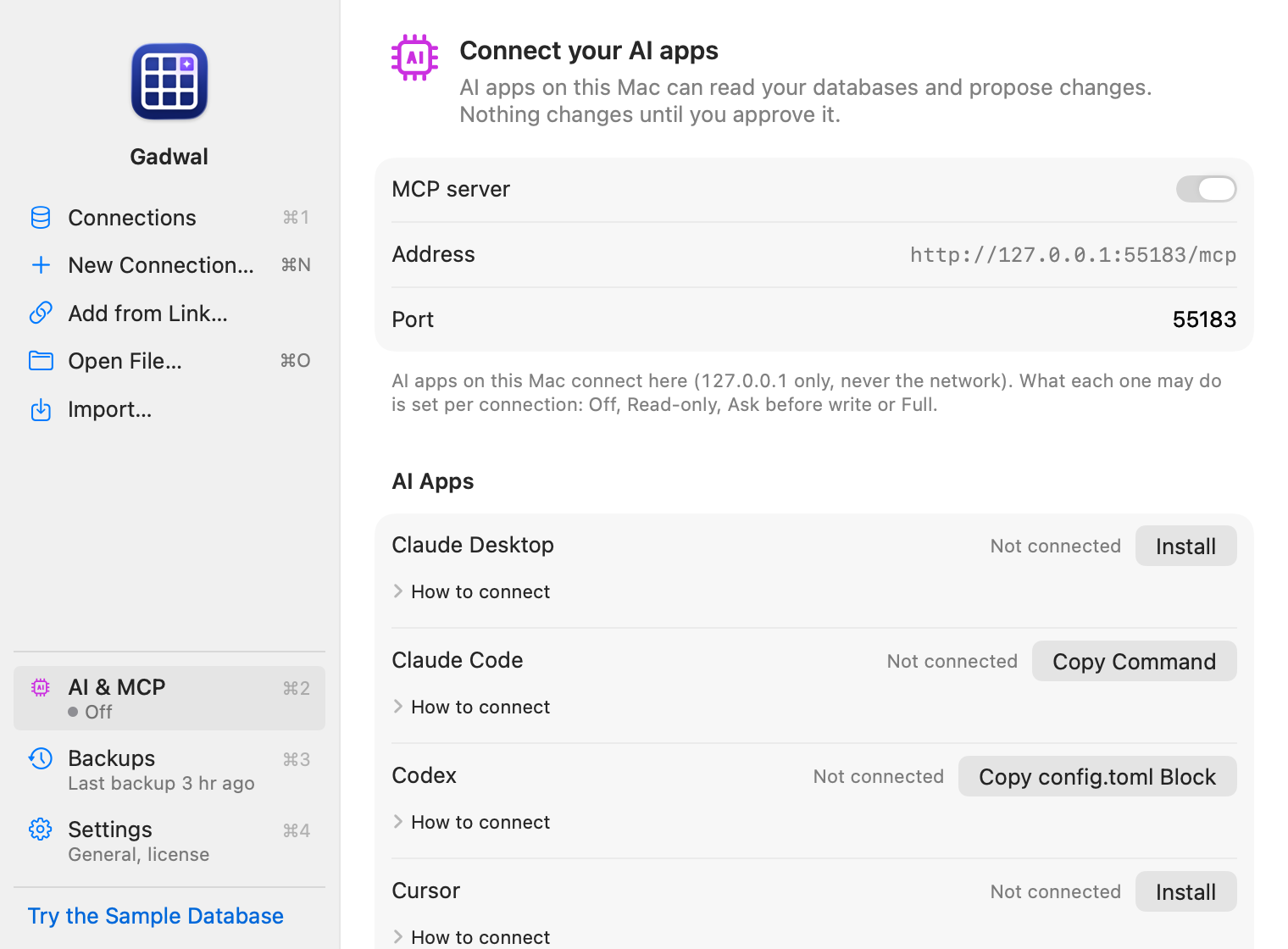Click the AI & MCP chip icon in sidebar
This screenshot has width=1288, height=949.
coord(41,687)
